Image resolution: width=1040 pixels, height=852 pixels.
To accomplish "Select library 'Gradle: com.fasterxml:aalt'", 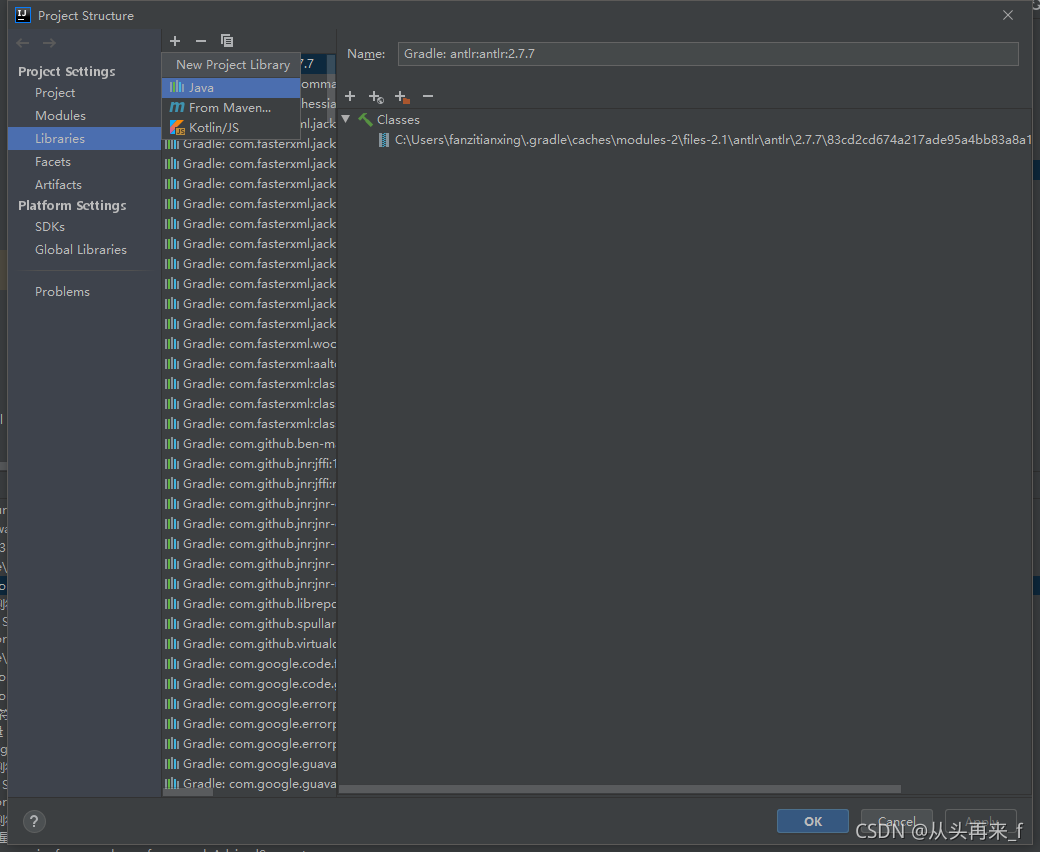I will 250,363.
